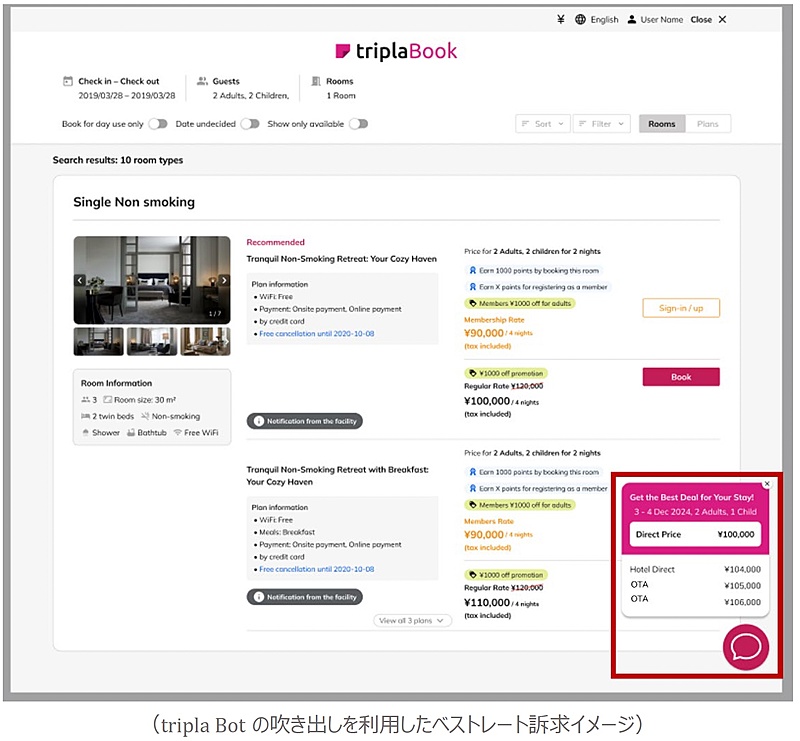Open the main bedroom photo

[x=152, y=280]
